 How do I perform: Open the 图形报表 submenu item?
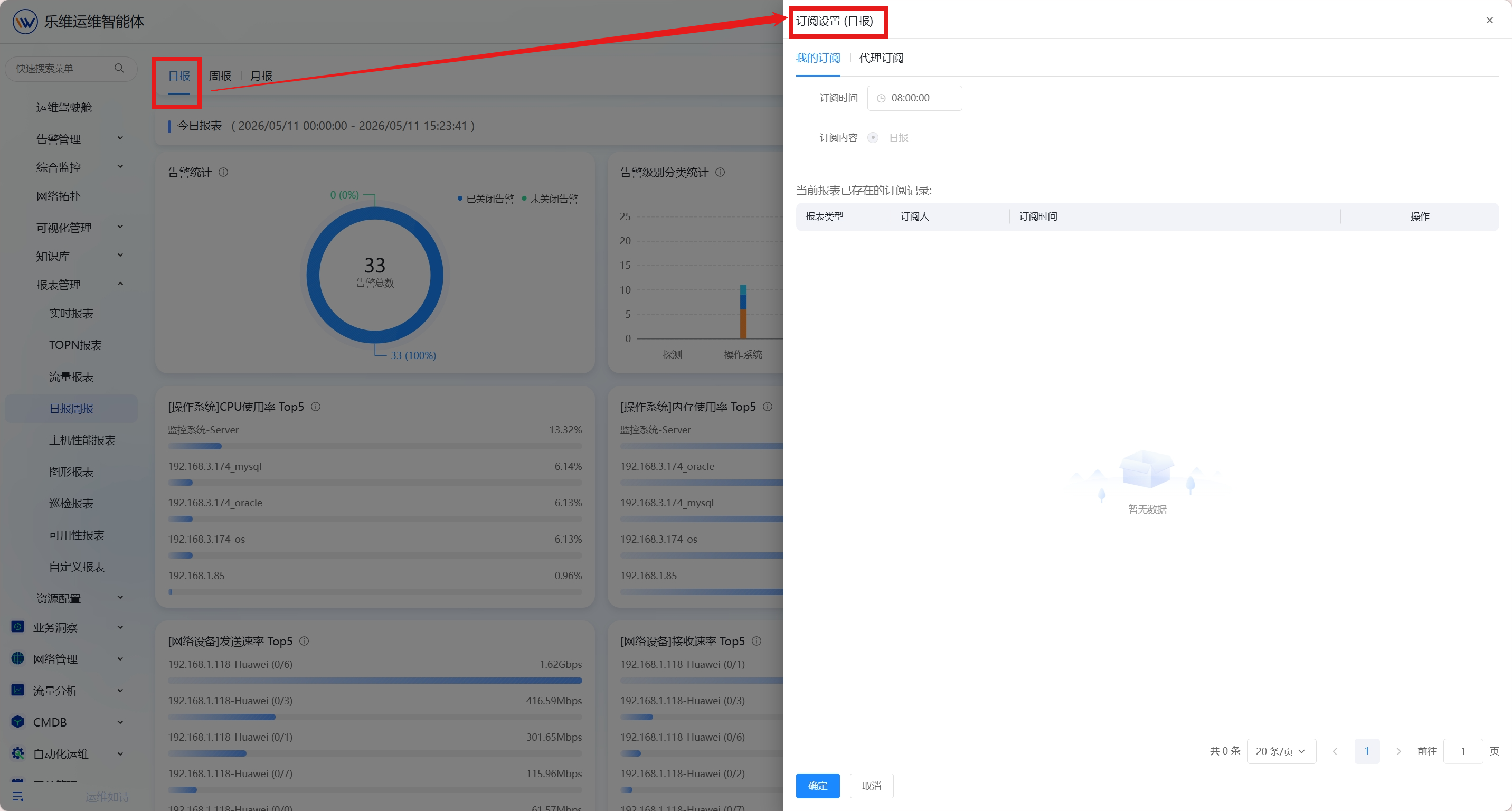coord(71,472)
